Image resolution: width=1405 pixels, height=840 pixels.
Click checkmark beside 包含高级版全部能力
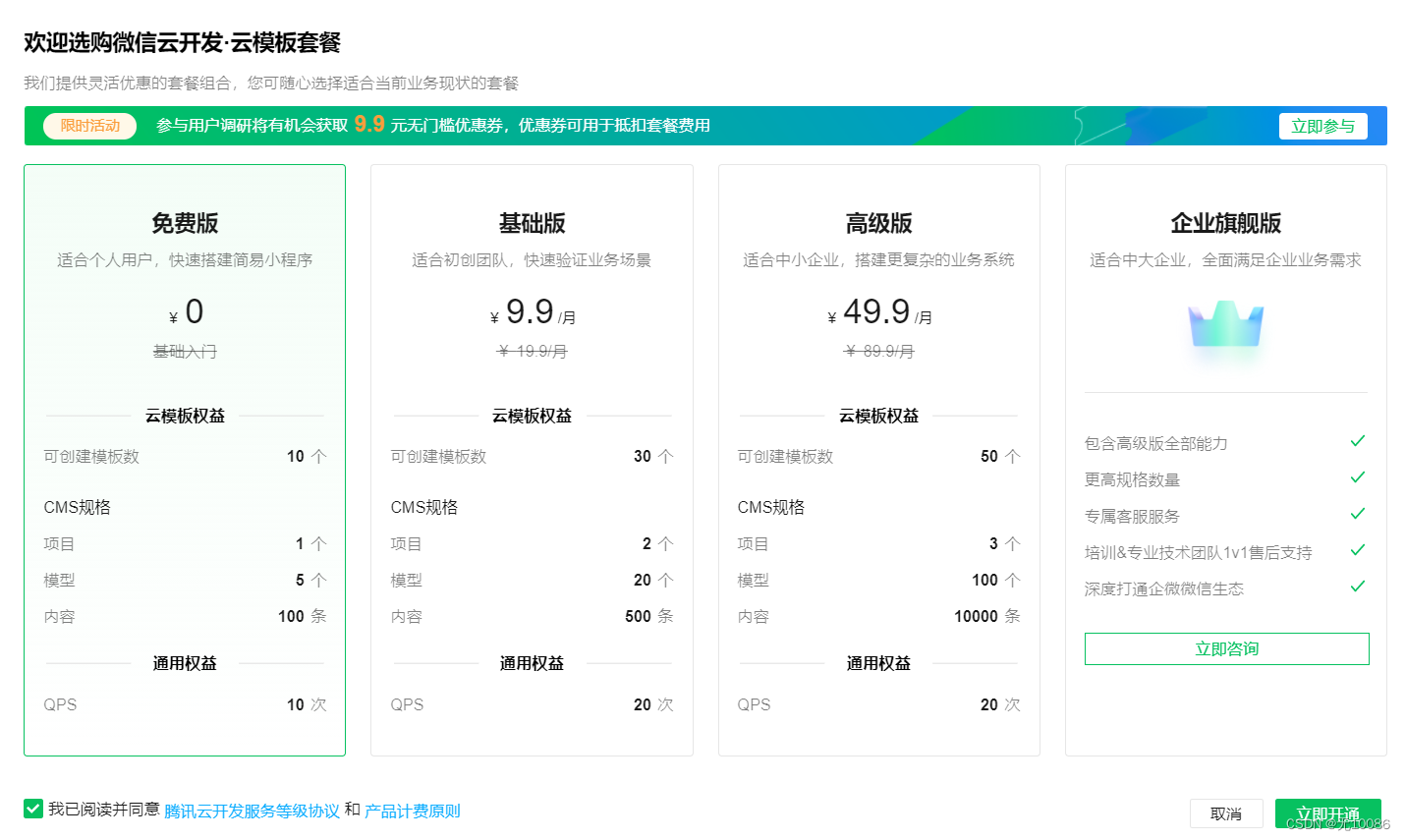1358,441
